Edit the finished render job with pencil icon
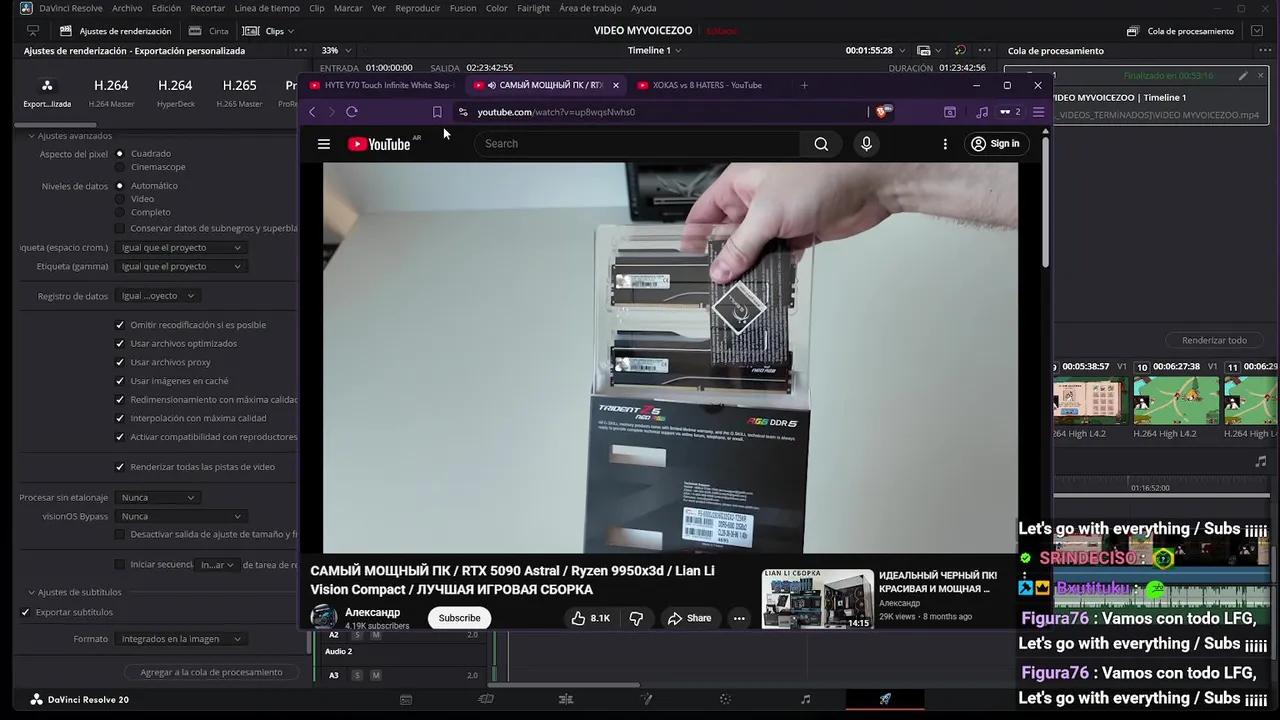 [x=1243, y=75]
